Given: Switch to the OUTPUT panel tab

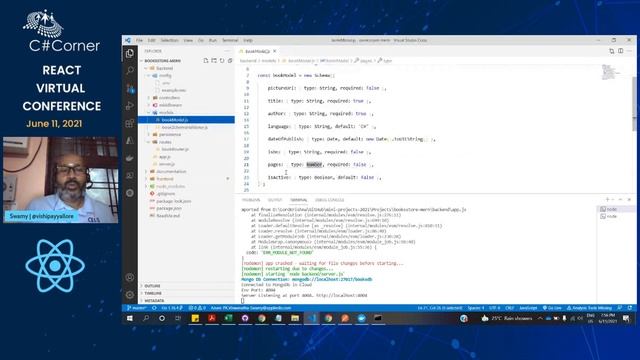Looking at the screenshot, I should (x=275, y=200).
